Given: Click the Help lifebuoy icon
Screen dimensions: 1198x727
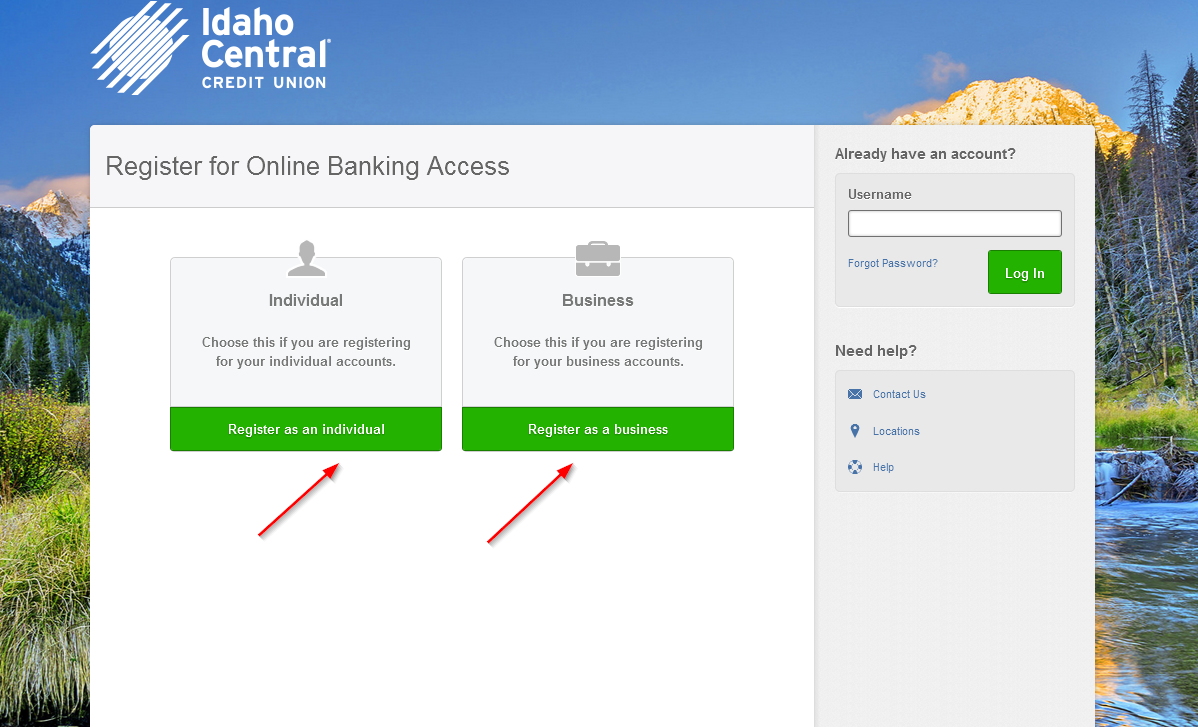Looking at the screenshot, I should (855, 467).
